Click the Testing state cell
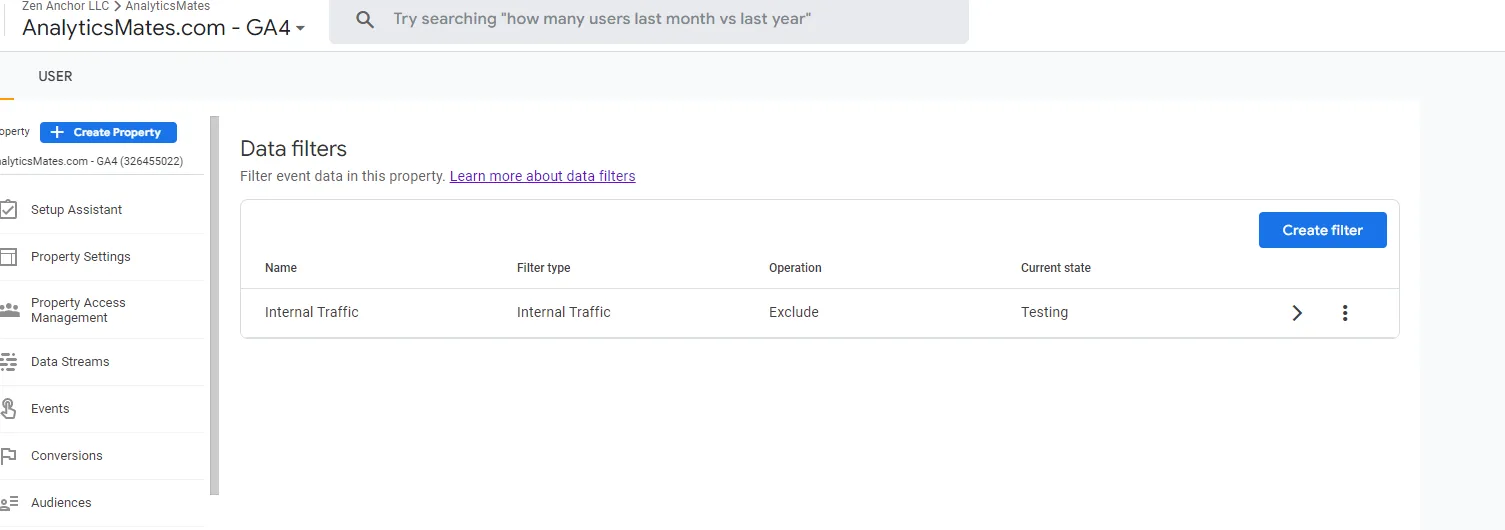 click(x=1045, y=312)
